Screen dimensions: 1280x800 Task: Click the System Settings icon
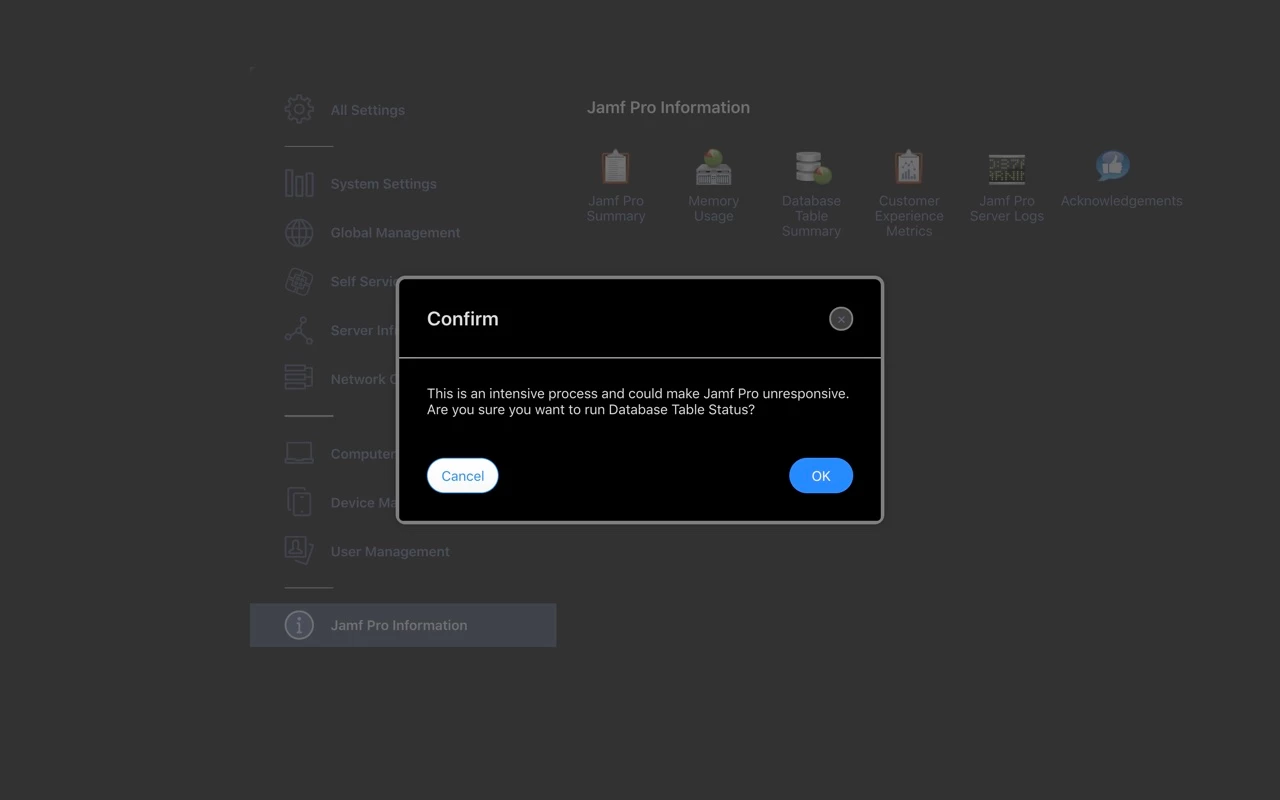[299, 183]
